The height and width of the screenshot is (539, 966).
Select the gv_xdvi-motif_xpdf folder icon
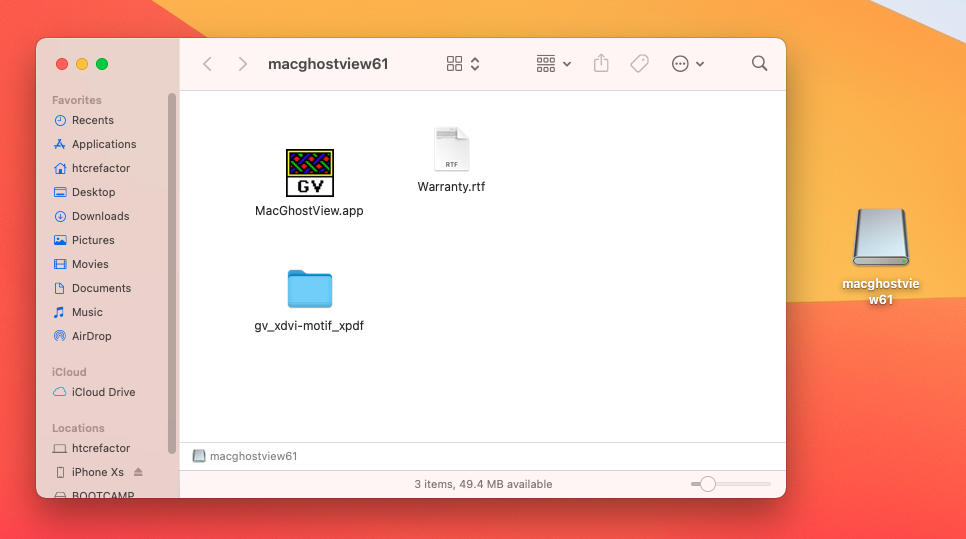(x=310, y=288)
